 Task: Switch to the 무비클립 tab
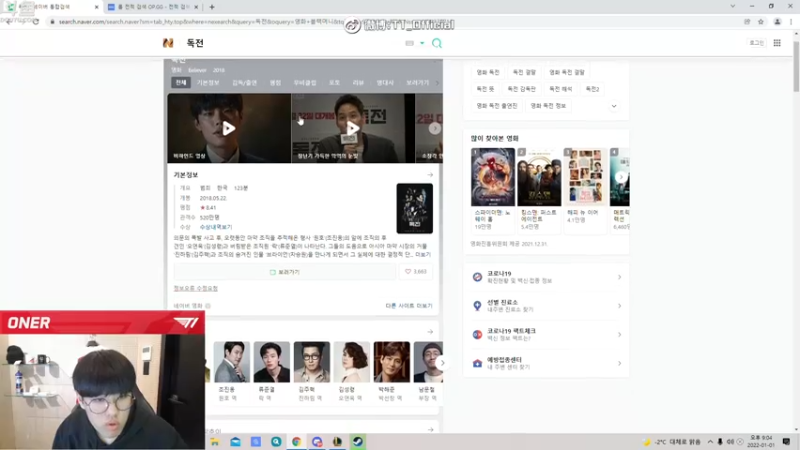305,83
